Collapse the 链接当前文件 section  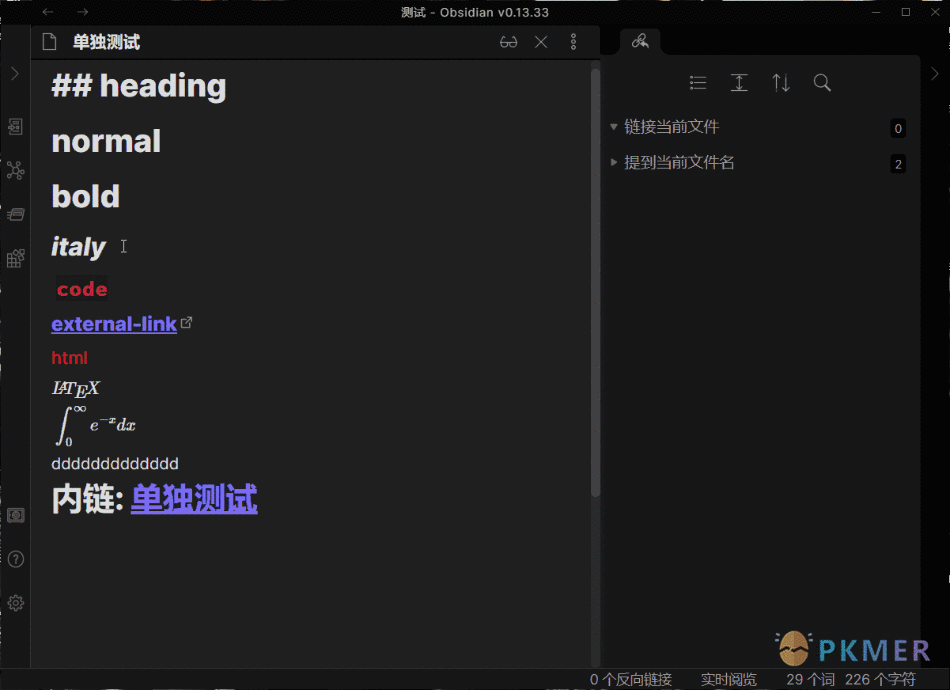point(613,127)
